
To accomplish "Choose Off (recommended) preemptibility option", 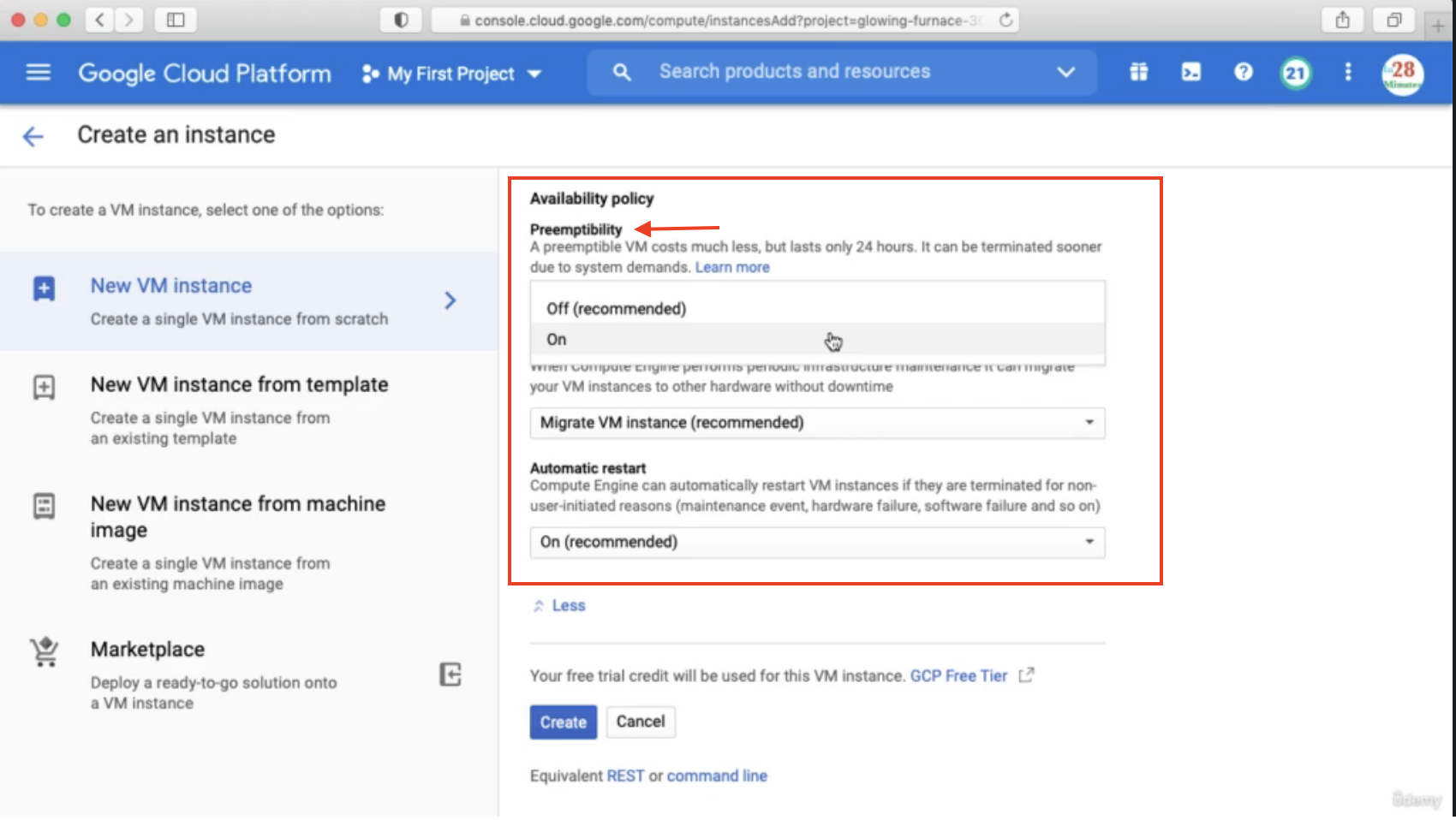I will (x=817, y=308).
